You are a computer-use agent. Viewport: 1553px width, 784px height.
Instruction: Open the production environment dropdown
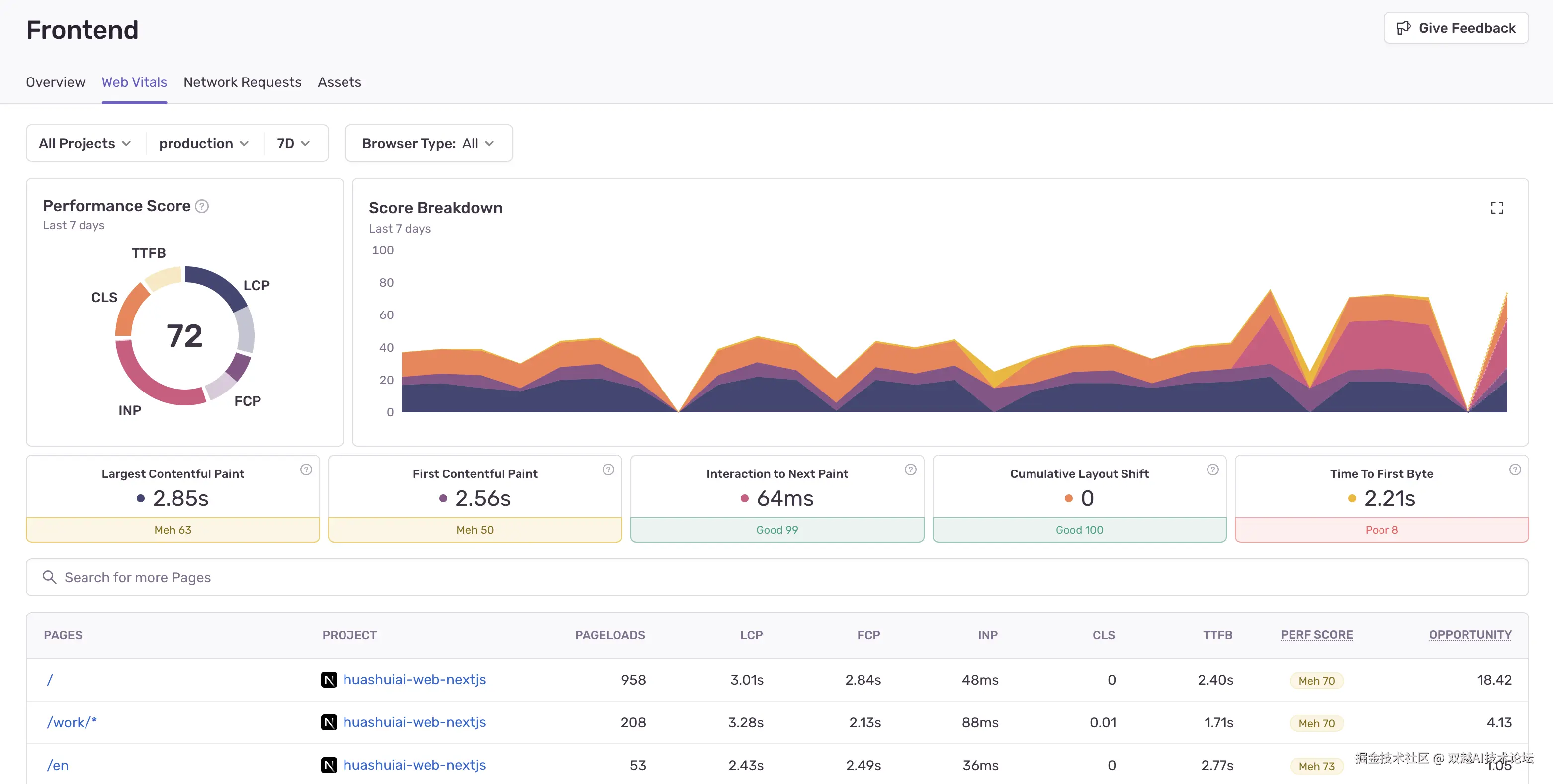coord(204,144)
